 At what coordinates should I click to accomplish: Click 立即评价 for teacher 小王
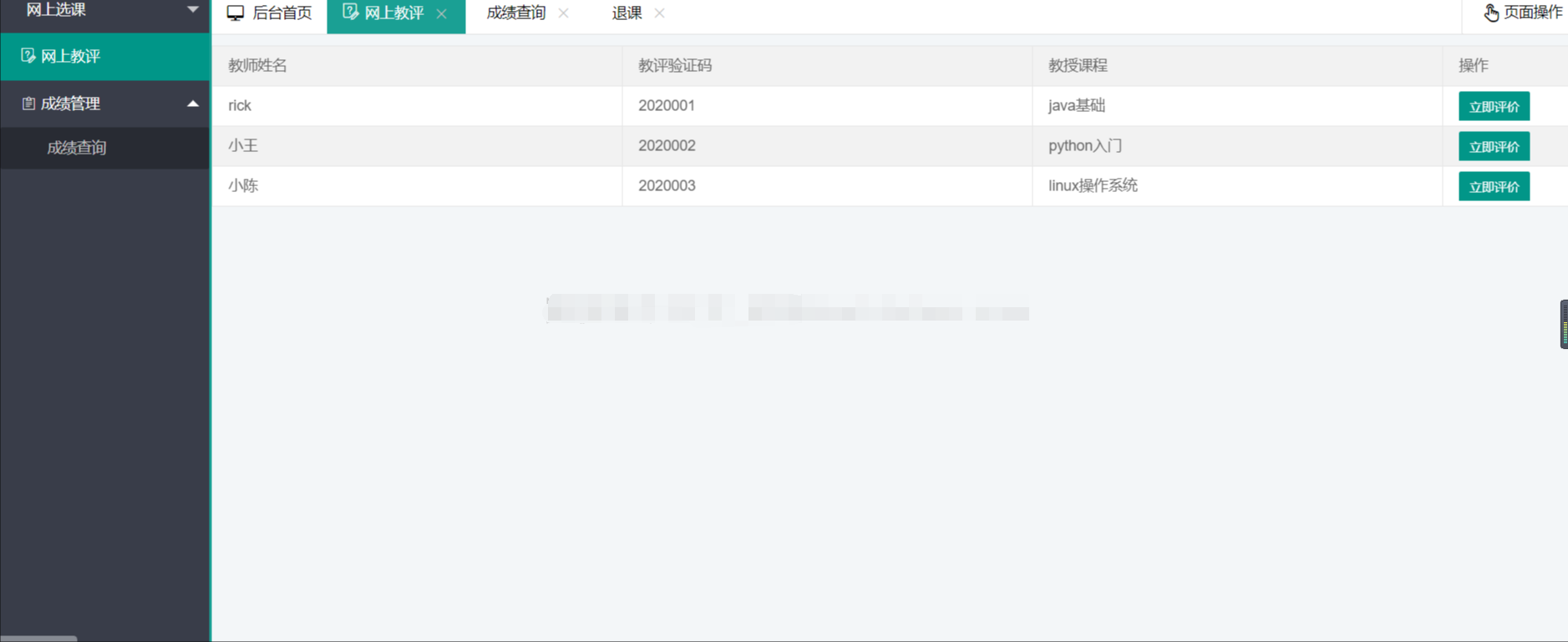pyautogui.click(x=1494, y=146)
